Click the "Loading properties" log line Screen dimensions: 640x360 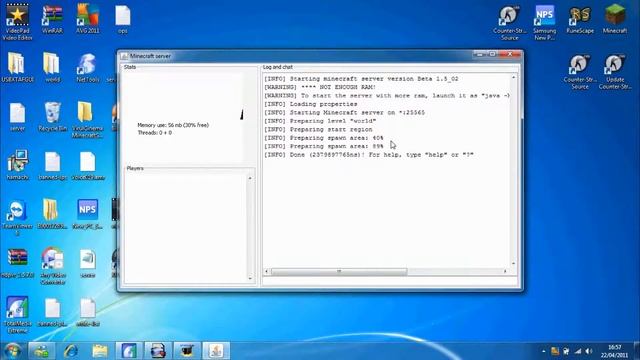point(310,104)
